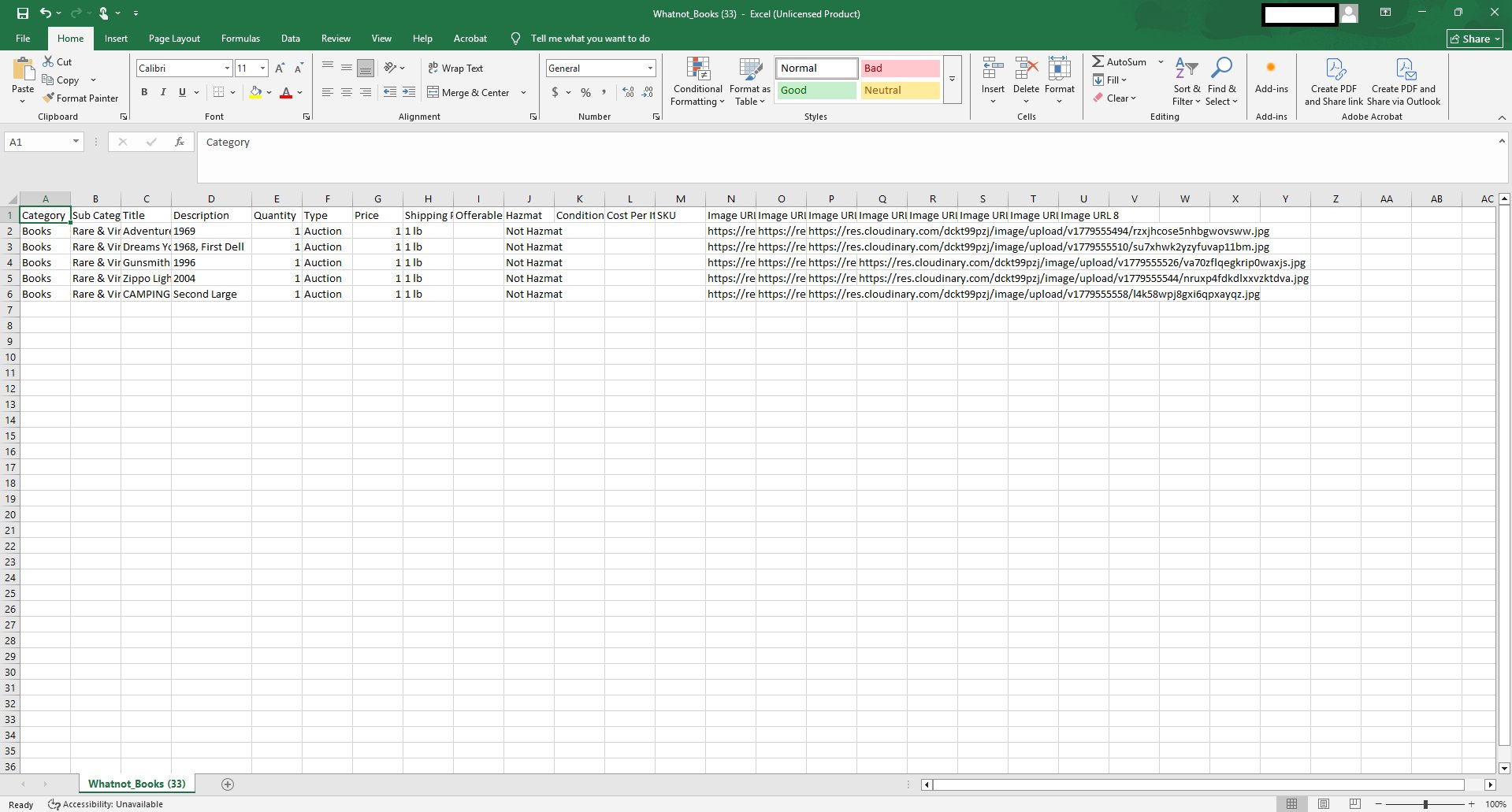Apply the Neutral cell style
The width and height of the screenshot is (1512, 812).
(x=900, y=90)
